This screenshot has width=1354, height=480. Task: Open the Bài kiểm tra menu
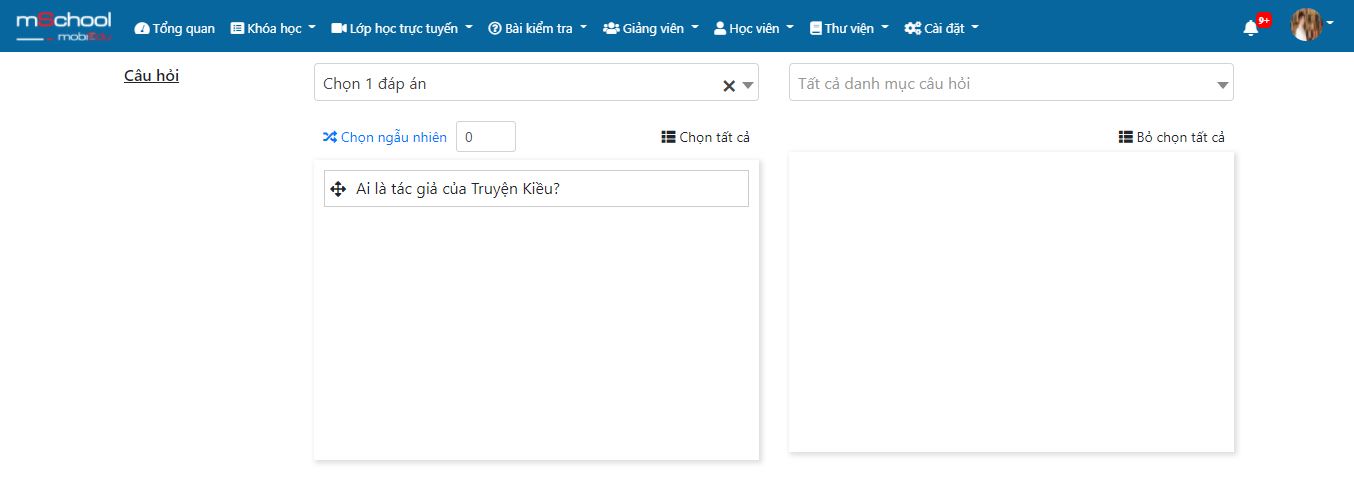pos(538,28)
